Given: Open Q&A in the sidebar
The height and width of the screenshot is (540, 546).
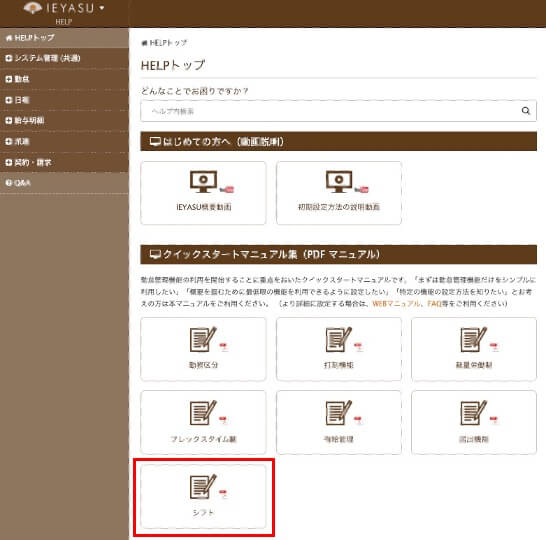Looking at the screenshot, I should [64, 183].
